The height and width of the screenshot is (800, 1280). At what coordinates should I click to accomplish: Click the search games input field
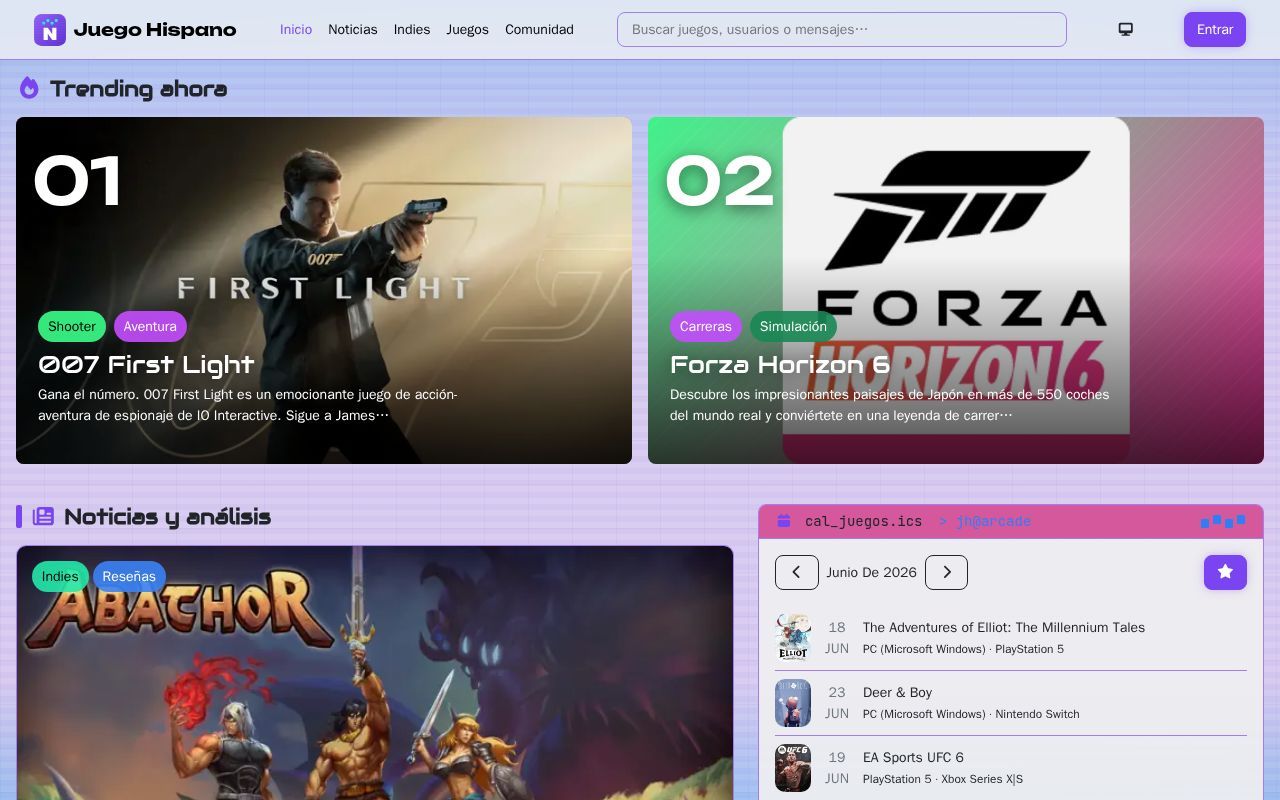pyautogui.click(x=842, y=29)
